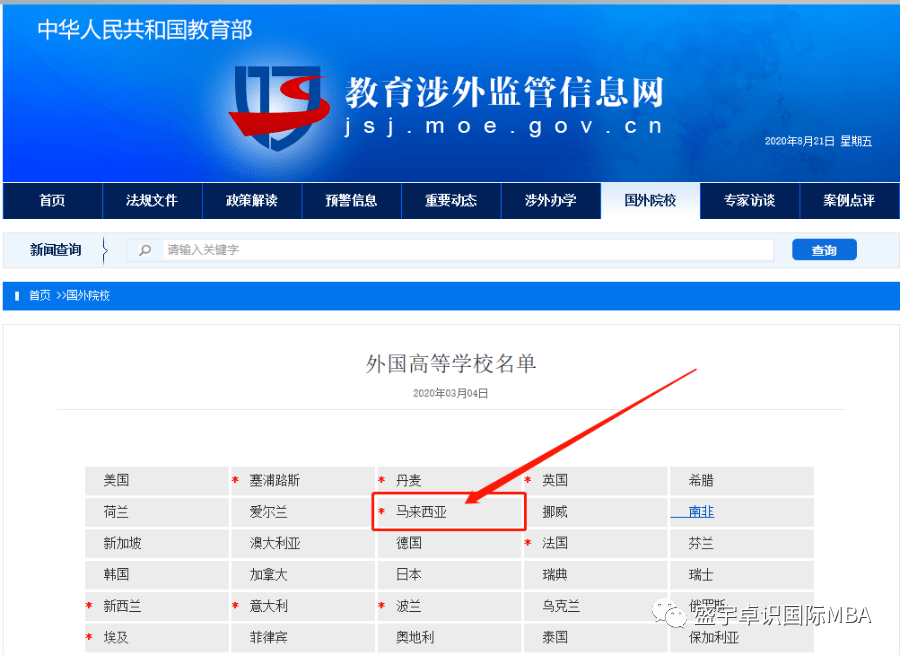Open the 首页 navigation tab
Image resolution: width=900 pixels, height=655 pixels.
pyautogui.click(x=52, y=200)
